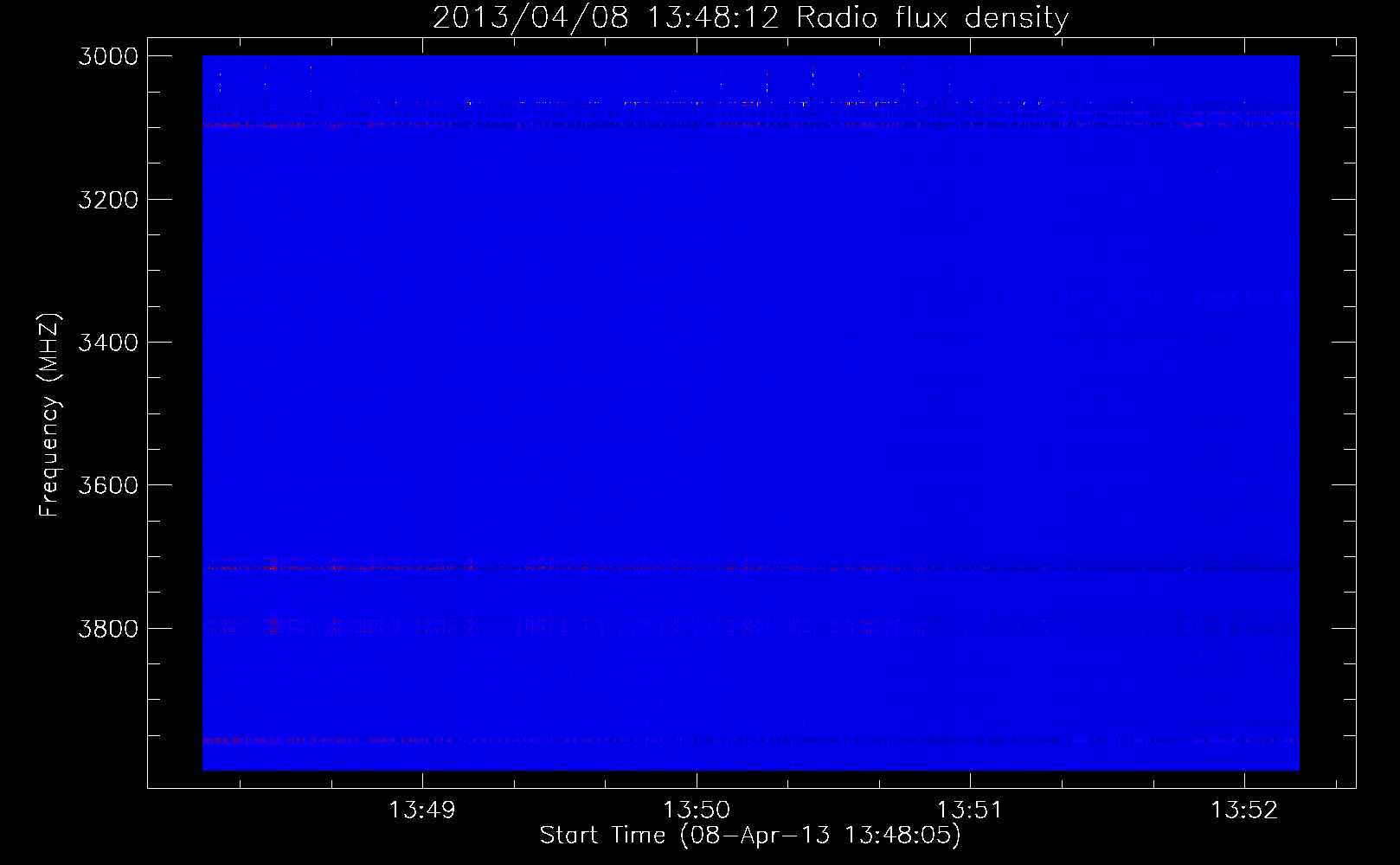Select the 3400 frequency tick label
This screenshot has height=865, width=1400.
pyautogui.click(x=108, y=343)
